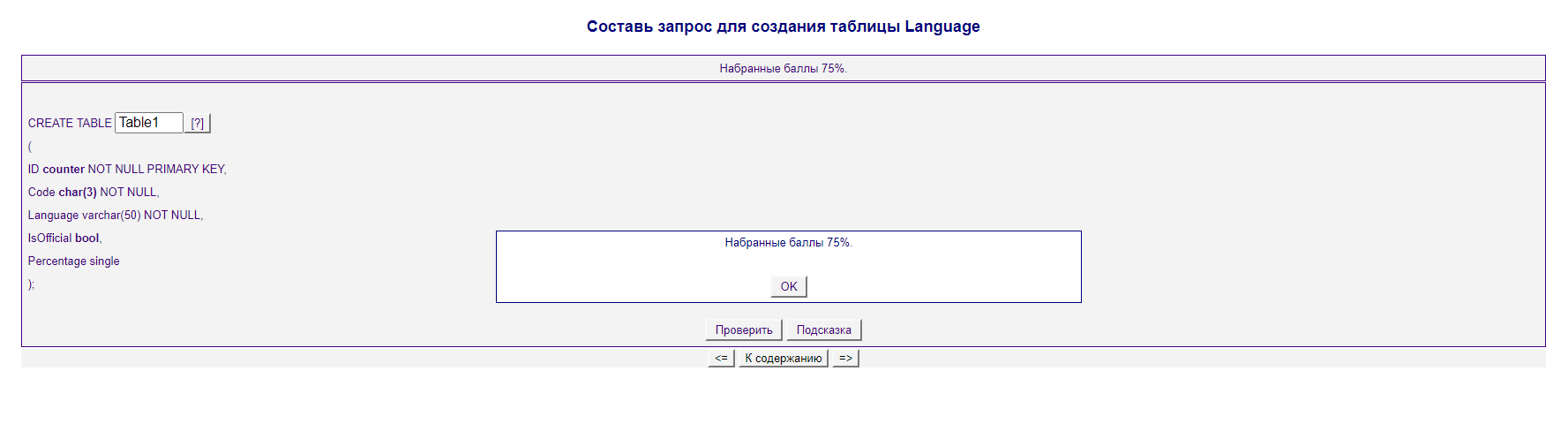The height and width of the screenshot is (424, 1568).
Task: Click the Подсказка hint button
Action: pyautogui.click(x=823, y=329)
